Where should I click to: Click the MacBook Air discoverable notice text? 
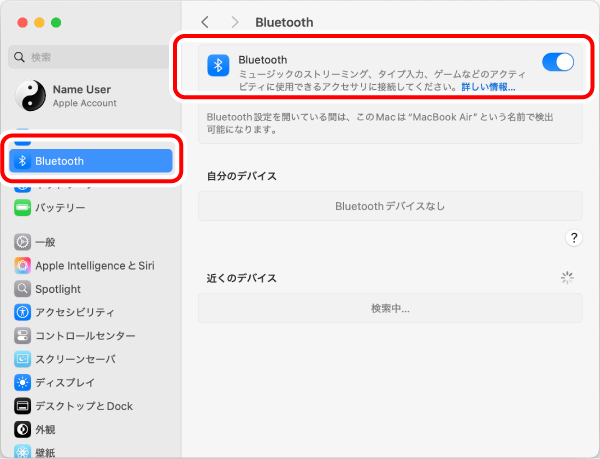pos(380,123)
